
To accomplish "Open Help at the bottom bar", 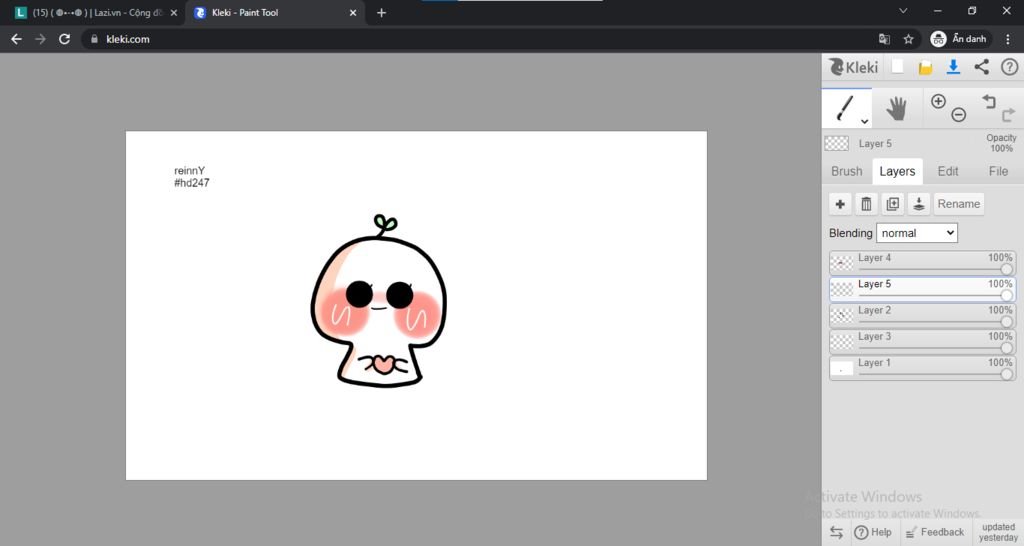I will pos(873,532).
